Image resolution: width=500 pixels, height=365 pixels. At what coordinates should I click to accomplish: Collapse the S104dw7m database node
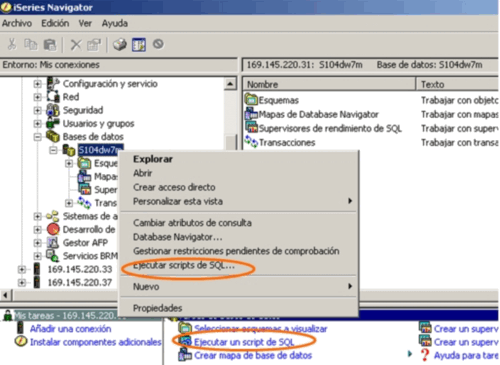click(x=53, y=150)
